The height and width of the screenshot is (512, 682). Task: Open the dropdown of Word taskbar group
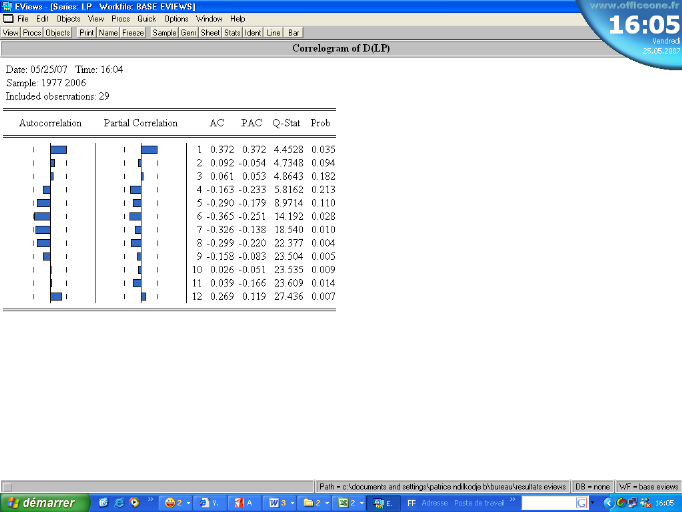click(x=292, y=503)
